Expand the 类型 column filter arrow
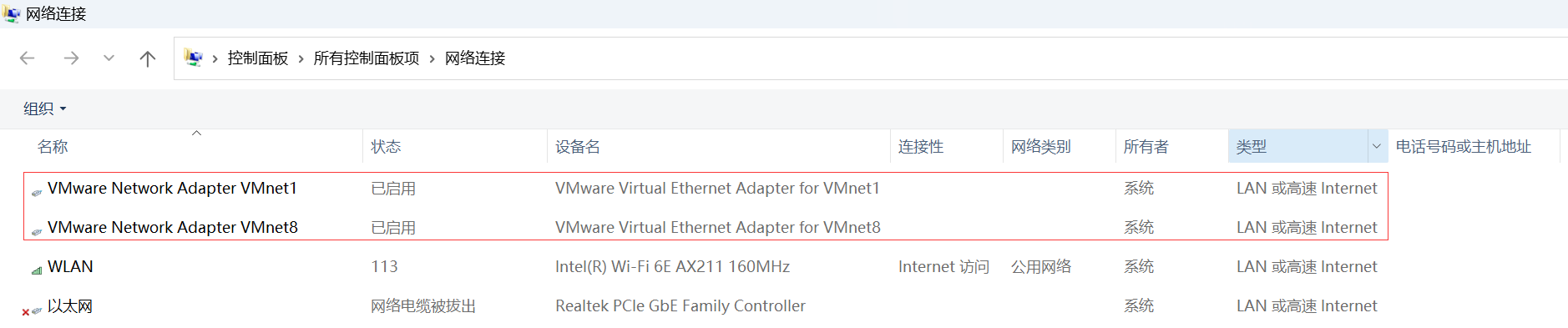This screenshot has height=328, width=1568. 1377,147
